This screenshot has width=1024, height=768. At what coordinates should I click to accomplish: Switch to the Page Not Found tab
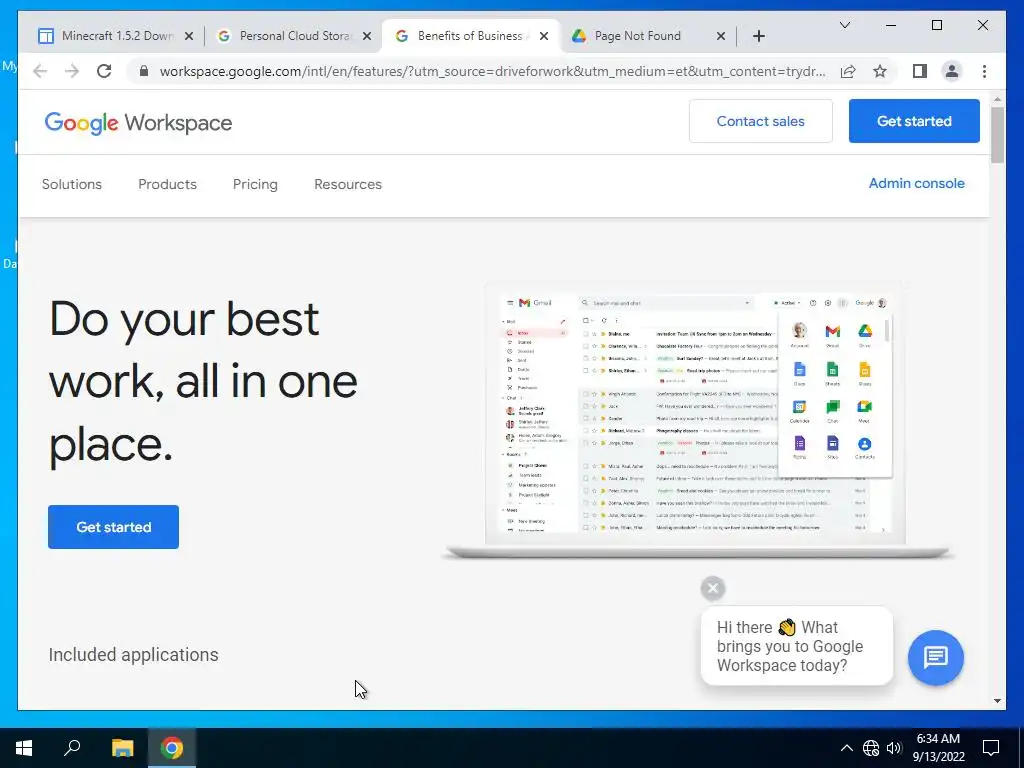point(647,36)
